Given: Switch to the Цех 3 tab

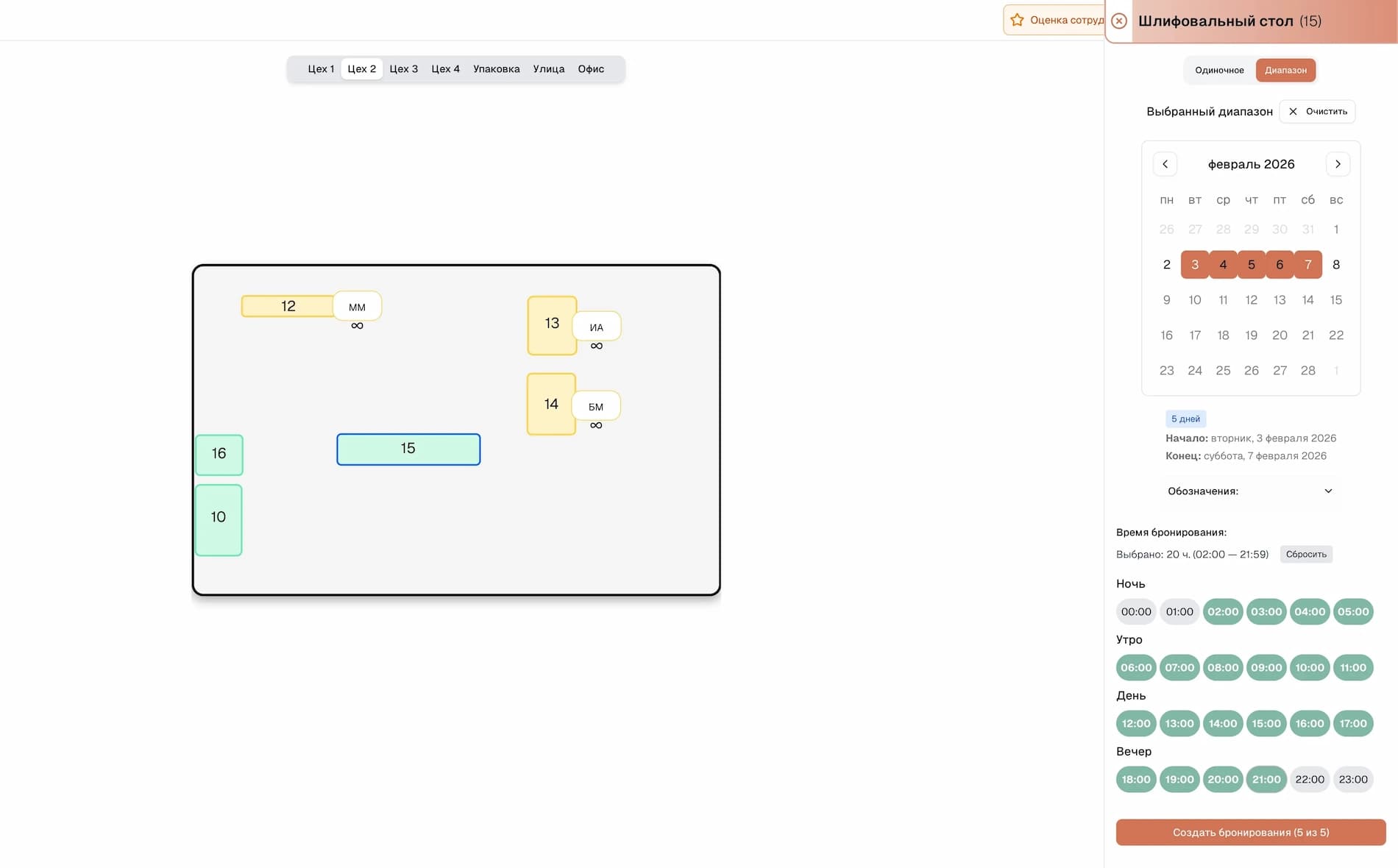Looking at the screenshot, I should [404, 68].
